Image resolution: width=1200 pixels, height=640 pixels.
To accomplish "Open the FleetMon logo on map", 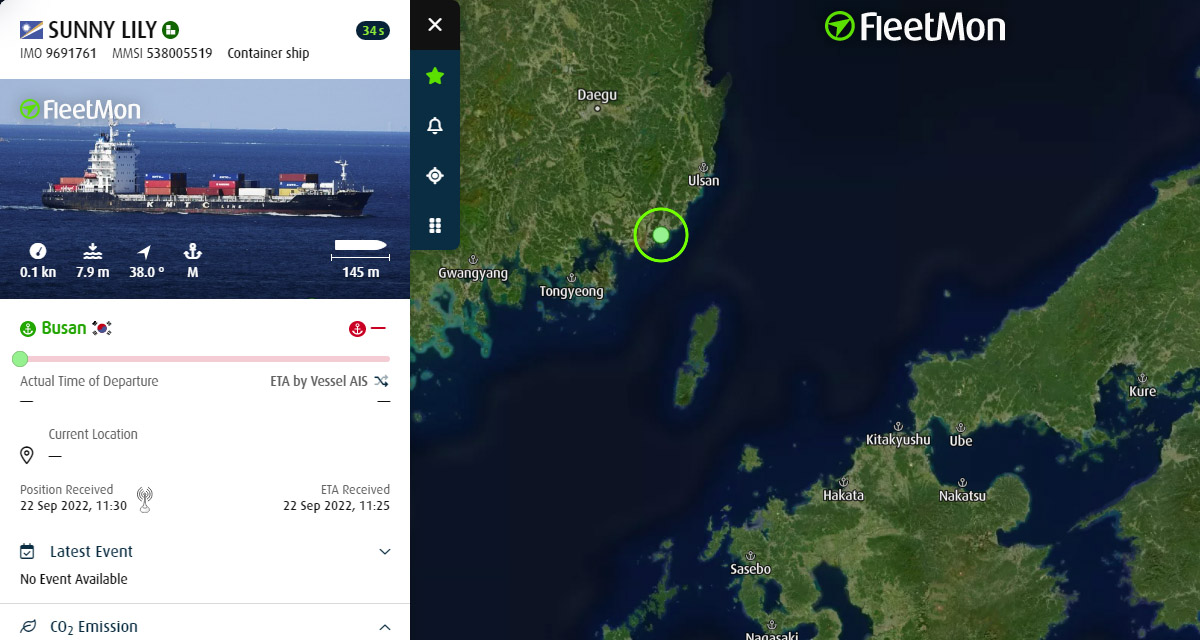I will point(915,27).
